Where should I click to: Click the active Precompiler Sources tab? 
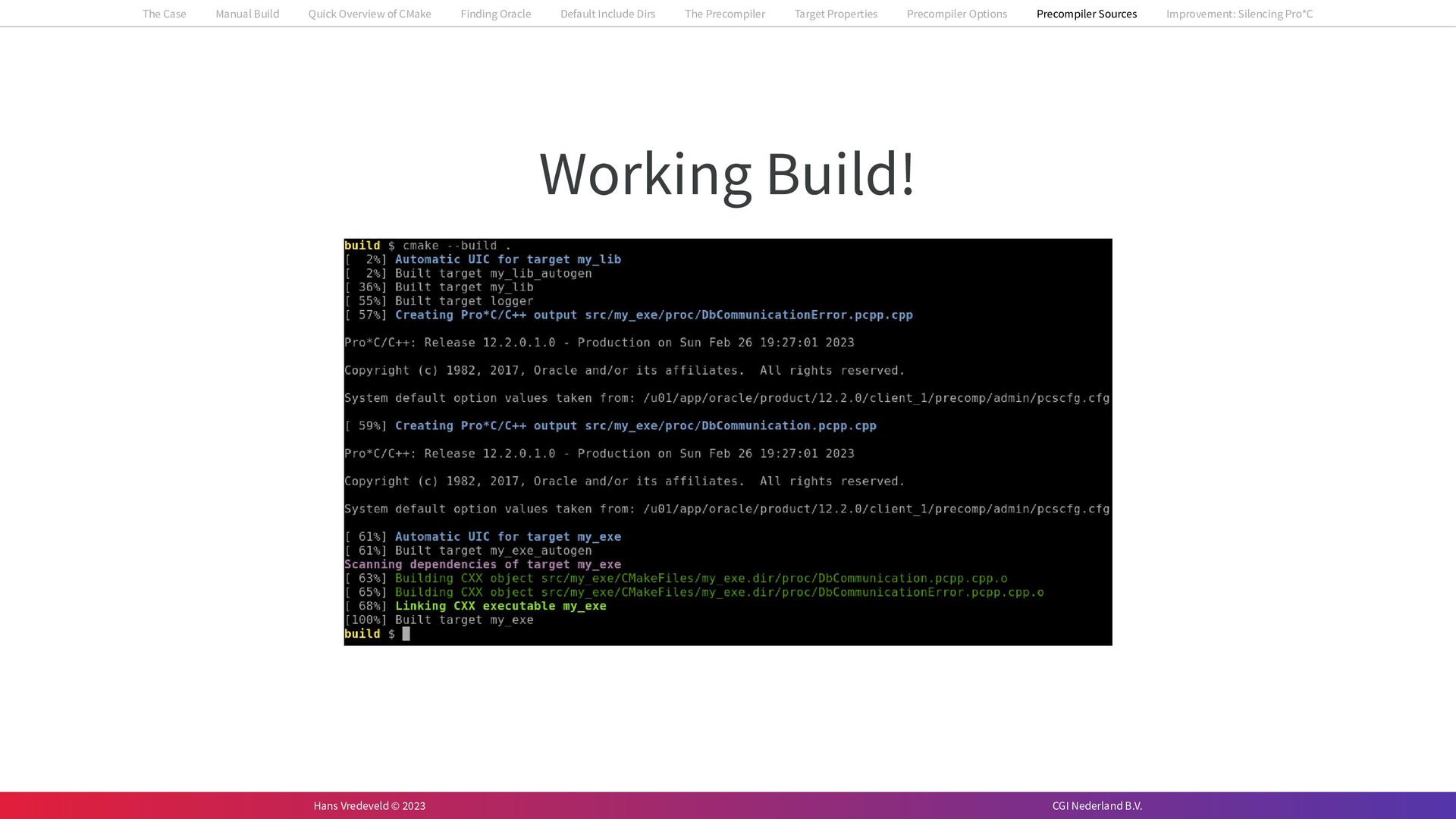point(1086,14)
